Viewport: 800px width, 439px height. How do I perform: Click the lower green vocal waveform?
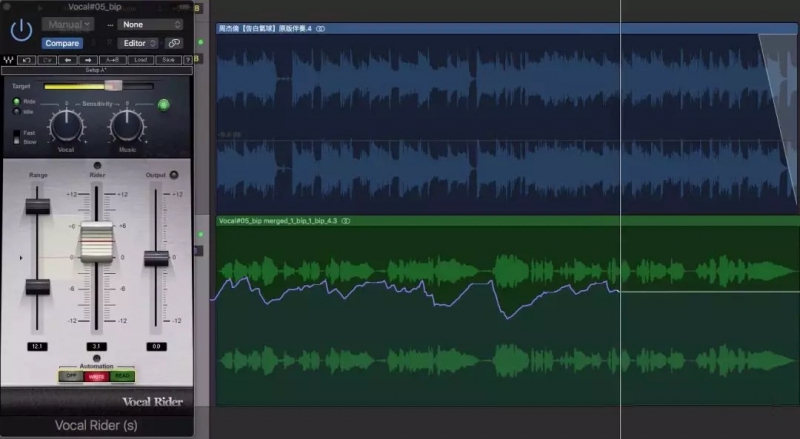click(x=505, y=360)
